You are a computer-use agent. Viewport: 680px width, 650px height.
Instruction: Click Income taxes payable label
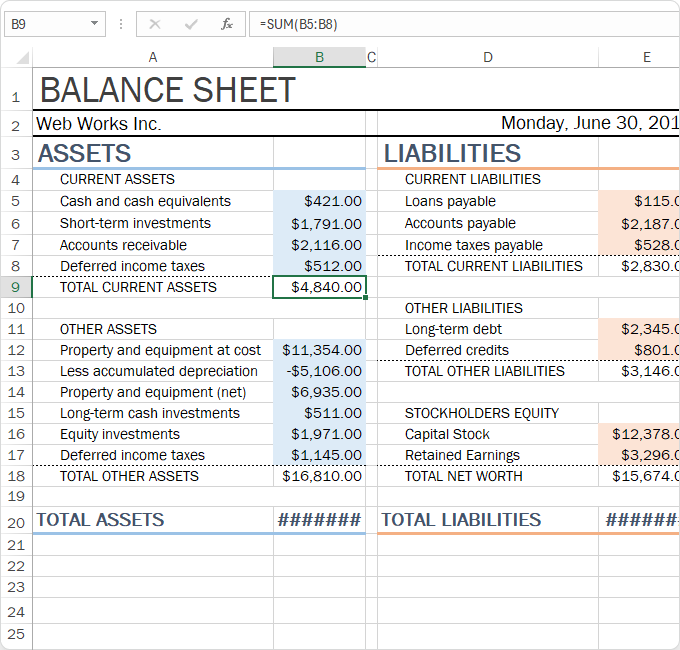(474, 245)
